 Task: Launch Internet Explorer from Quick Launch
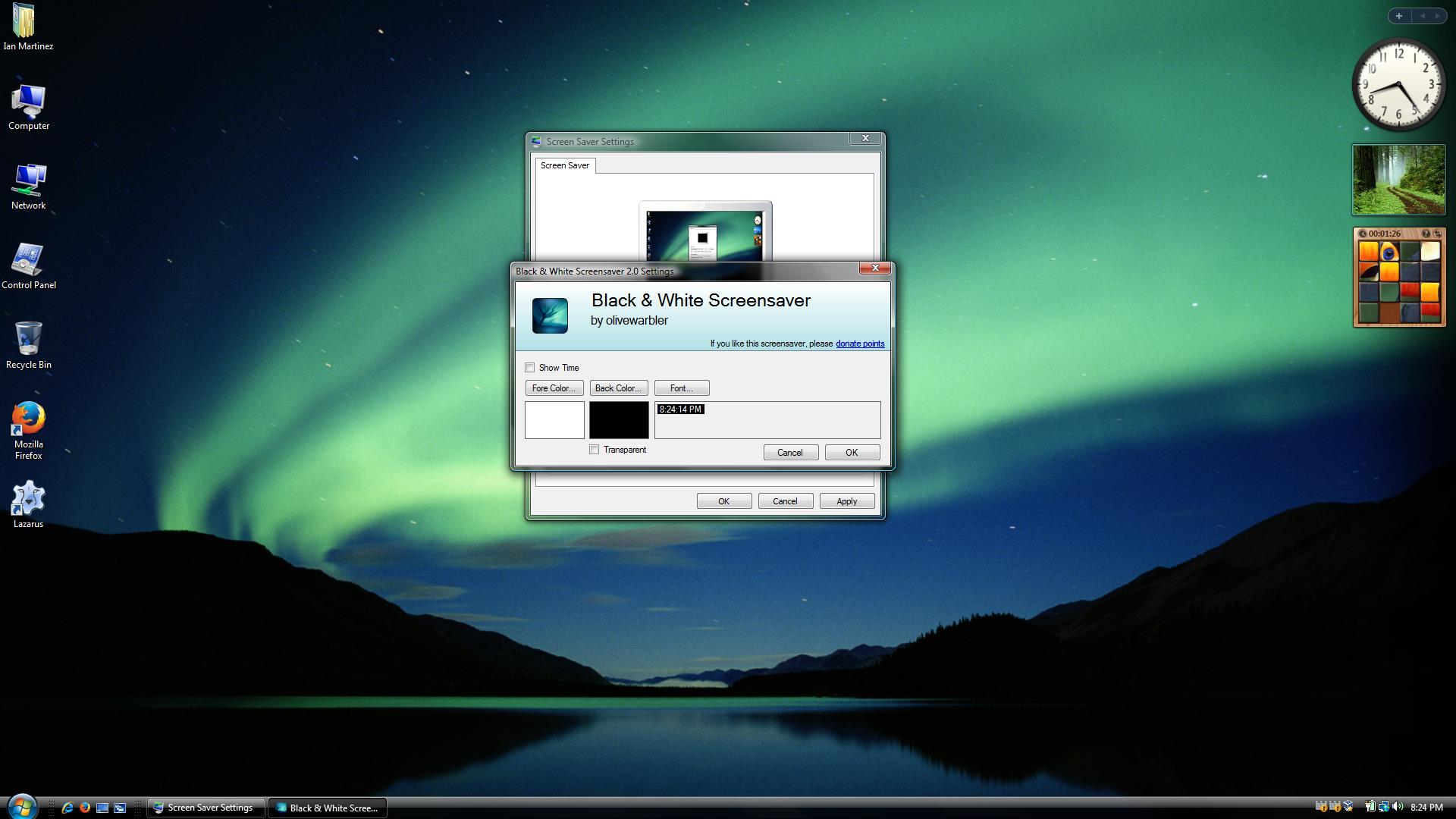67,808
